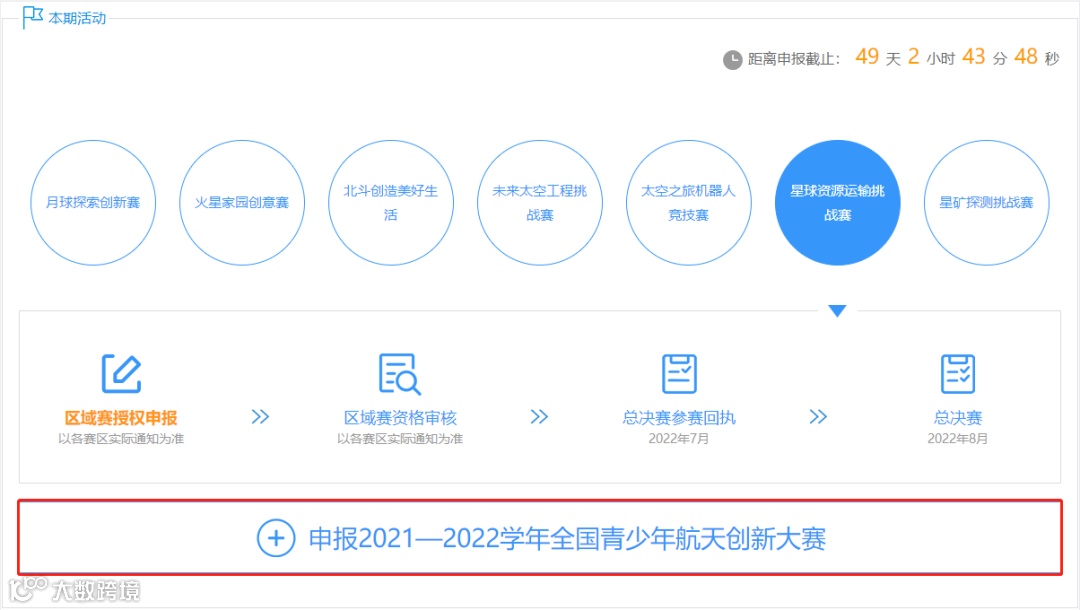Choose 未来太空工程挑战赛 circle

coord(539,202)
